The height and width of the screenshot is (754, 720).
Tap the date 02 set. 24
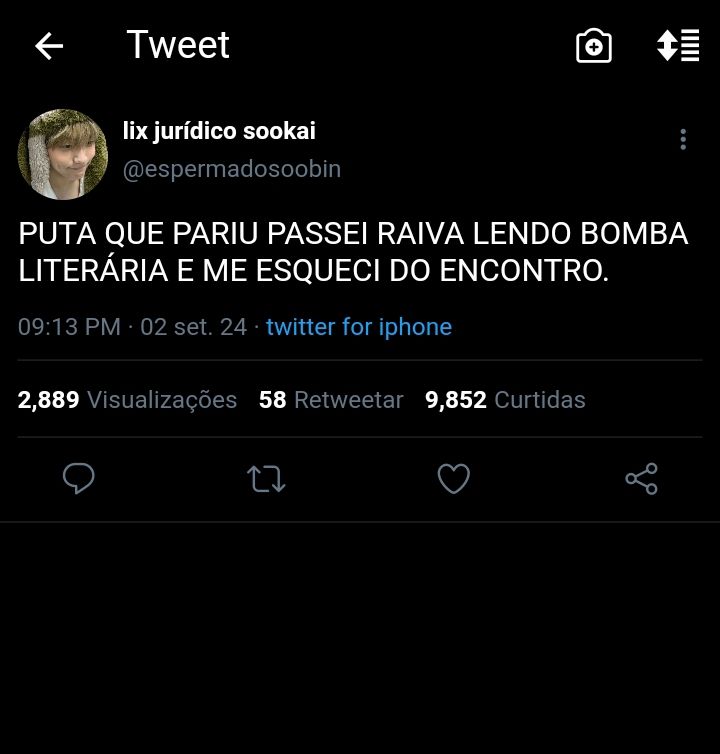click(193, 327)
